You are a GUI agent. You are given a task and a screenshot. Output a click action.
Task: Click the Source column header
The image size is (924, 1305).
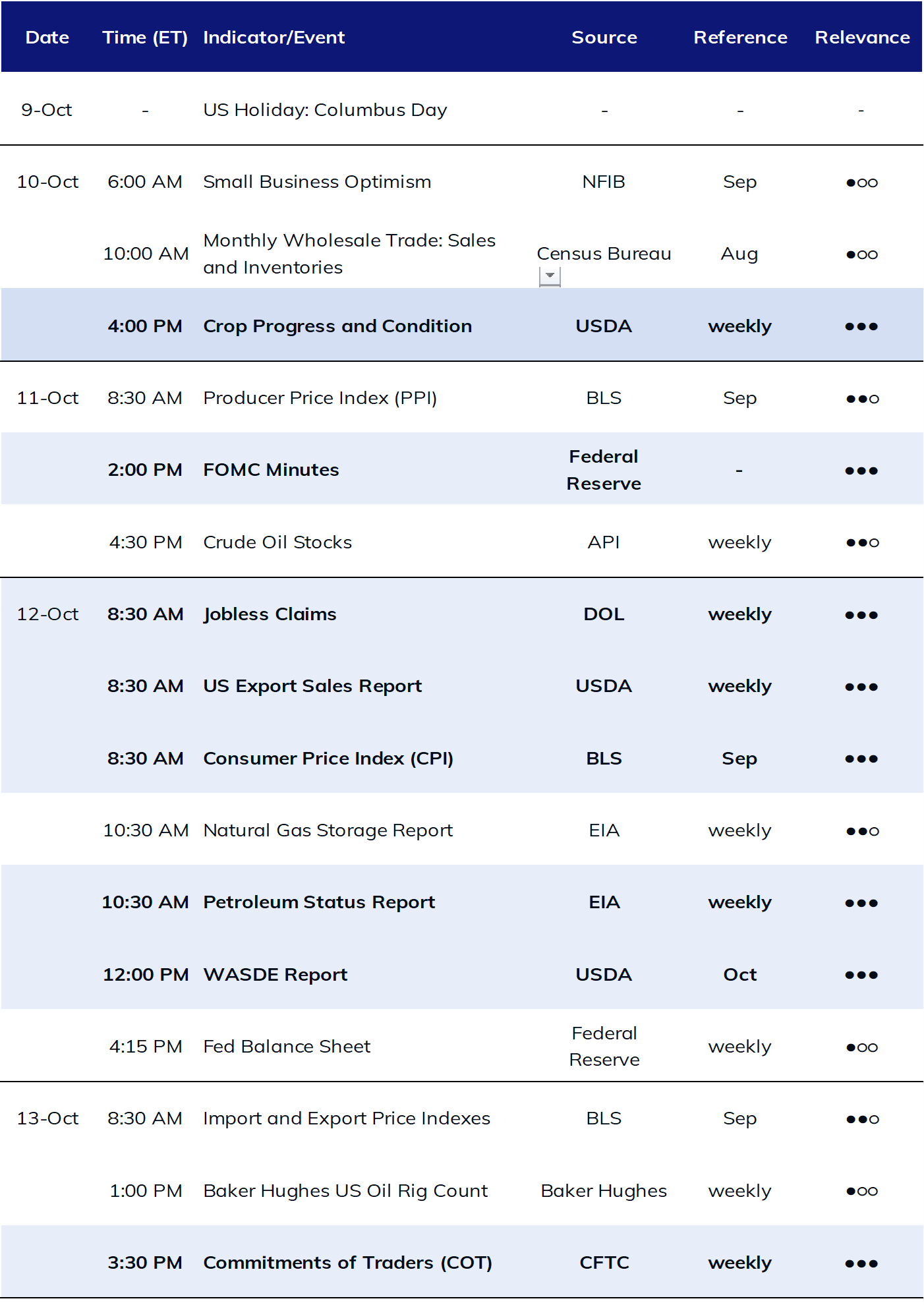coord(604,38)
